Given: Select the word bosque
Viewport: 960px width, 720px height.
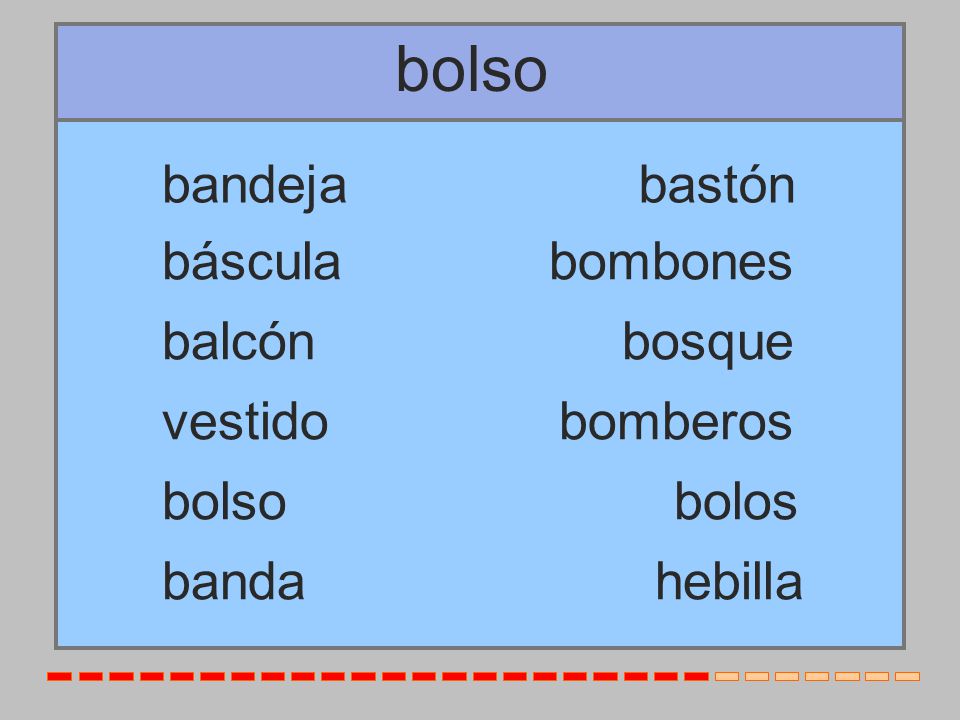Looking at the screenshot, I should [708, 344].
